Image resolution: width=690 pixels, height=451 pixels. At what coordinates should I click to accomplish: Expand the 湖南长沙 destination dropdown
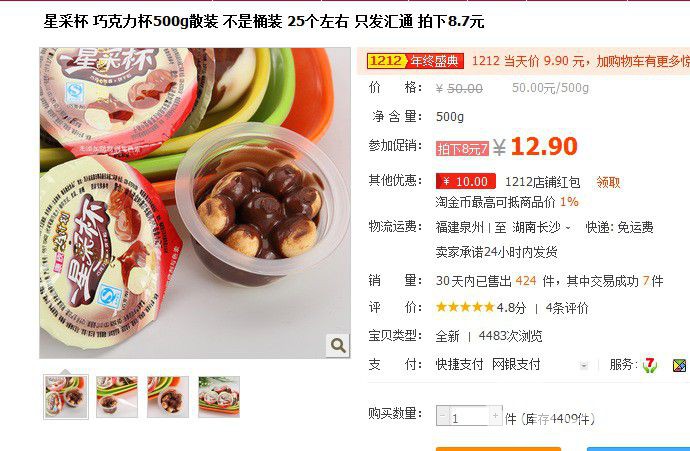[x=568, y=228]
